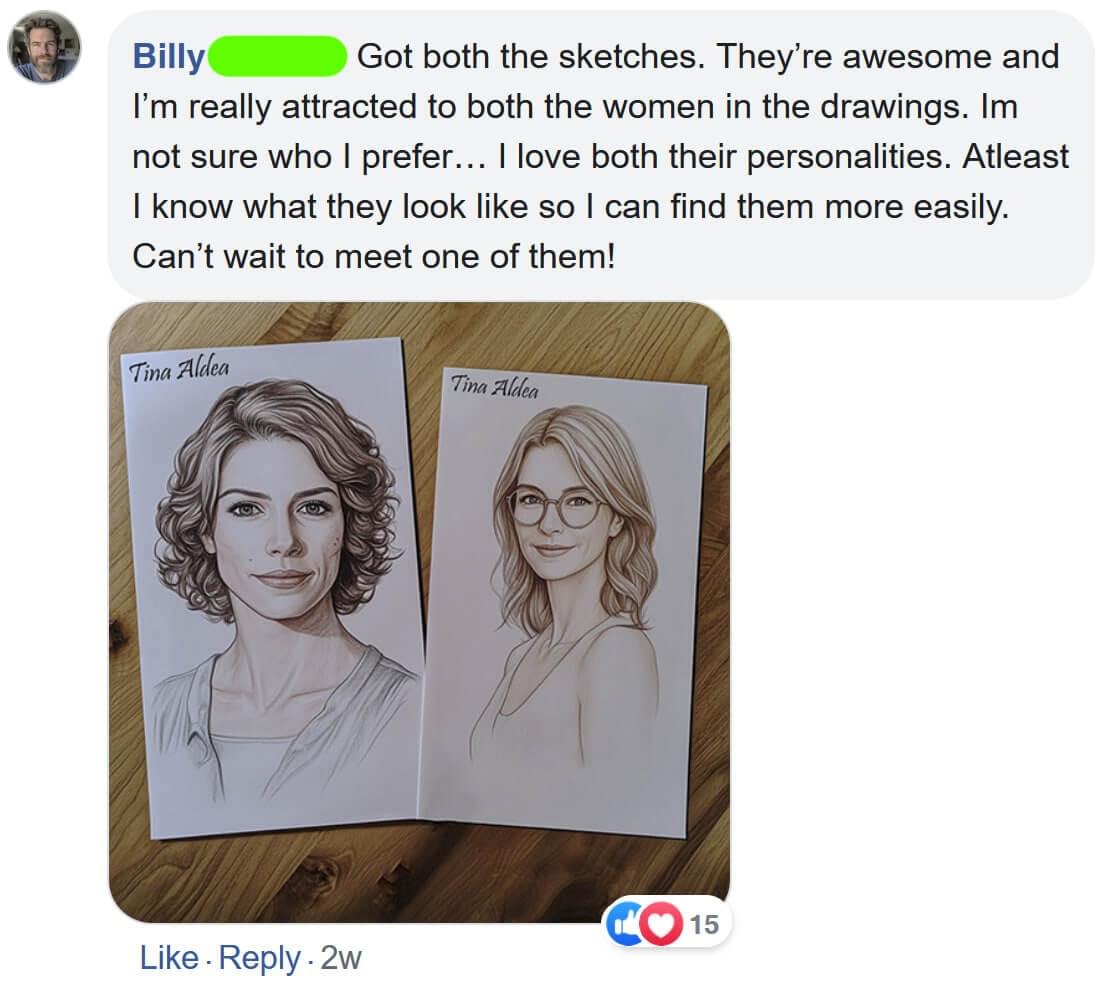1100x992 pixels.
Task: Reply to Billy's comment
Action: click(259, 959)
